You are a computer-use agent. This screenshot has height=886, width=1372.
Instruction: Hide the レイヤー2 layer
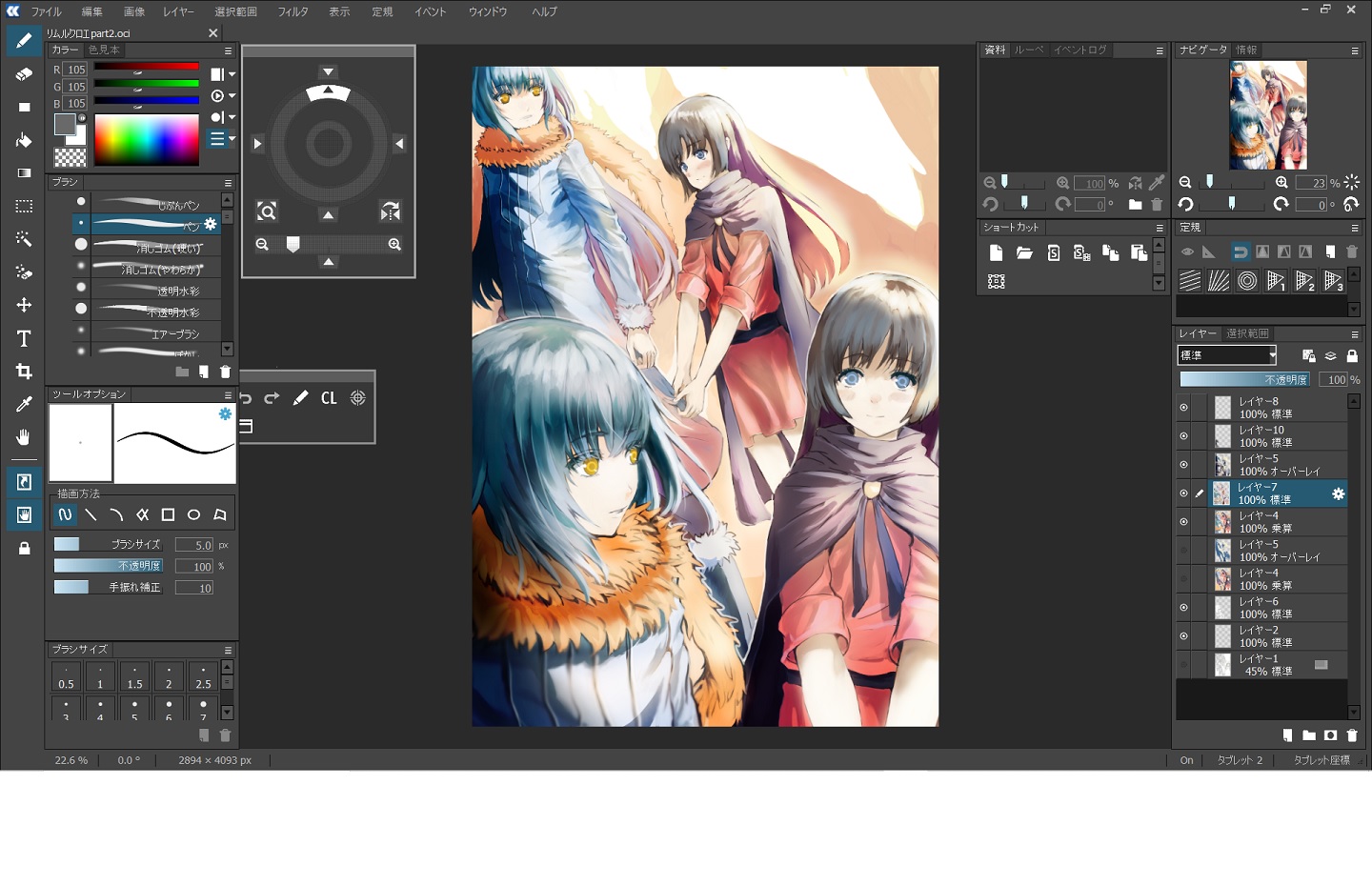pyautogui.click(x=1183, y=636)
